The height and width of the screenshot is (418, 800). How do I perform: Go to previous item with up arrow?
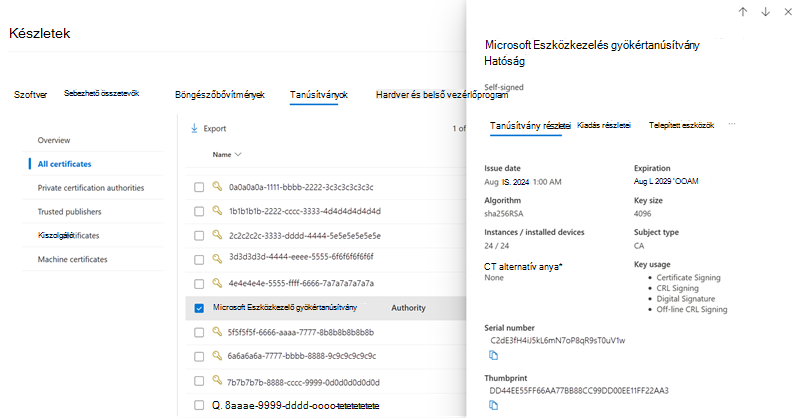(743, 12)
